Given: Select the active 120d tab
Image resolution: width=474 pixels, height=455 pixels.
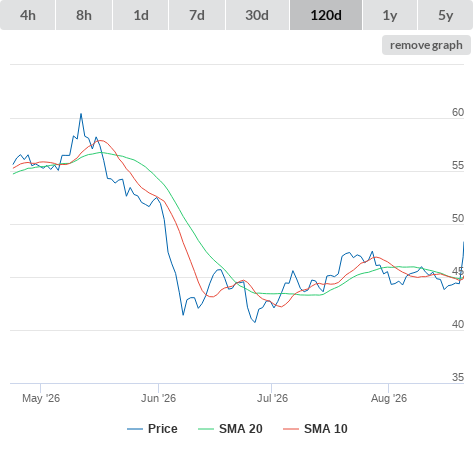Looking at the screenshot, I should [326, 15].
